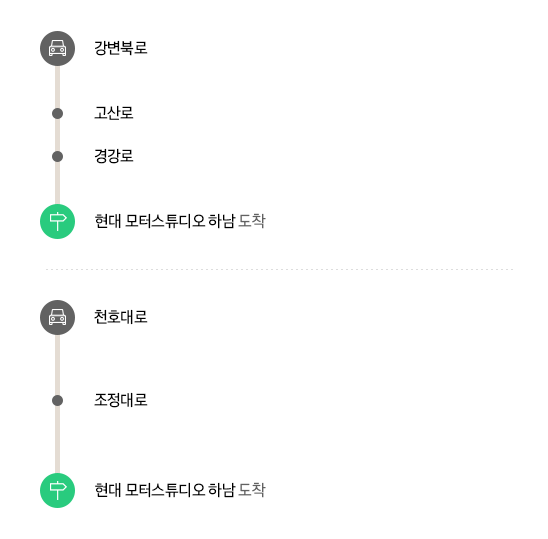Click route line segment between 강변북로 and 고산로
Viewport: 548px width, 539px height.
pyautogui.click(x=57, y=87)
